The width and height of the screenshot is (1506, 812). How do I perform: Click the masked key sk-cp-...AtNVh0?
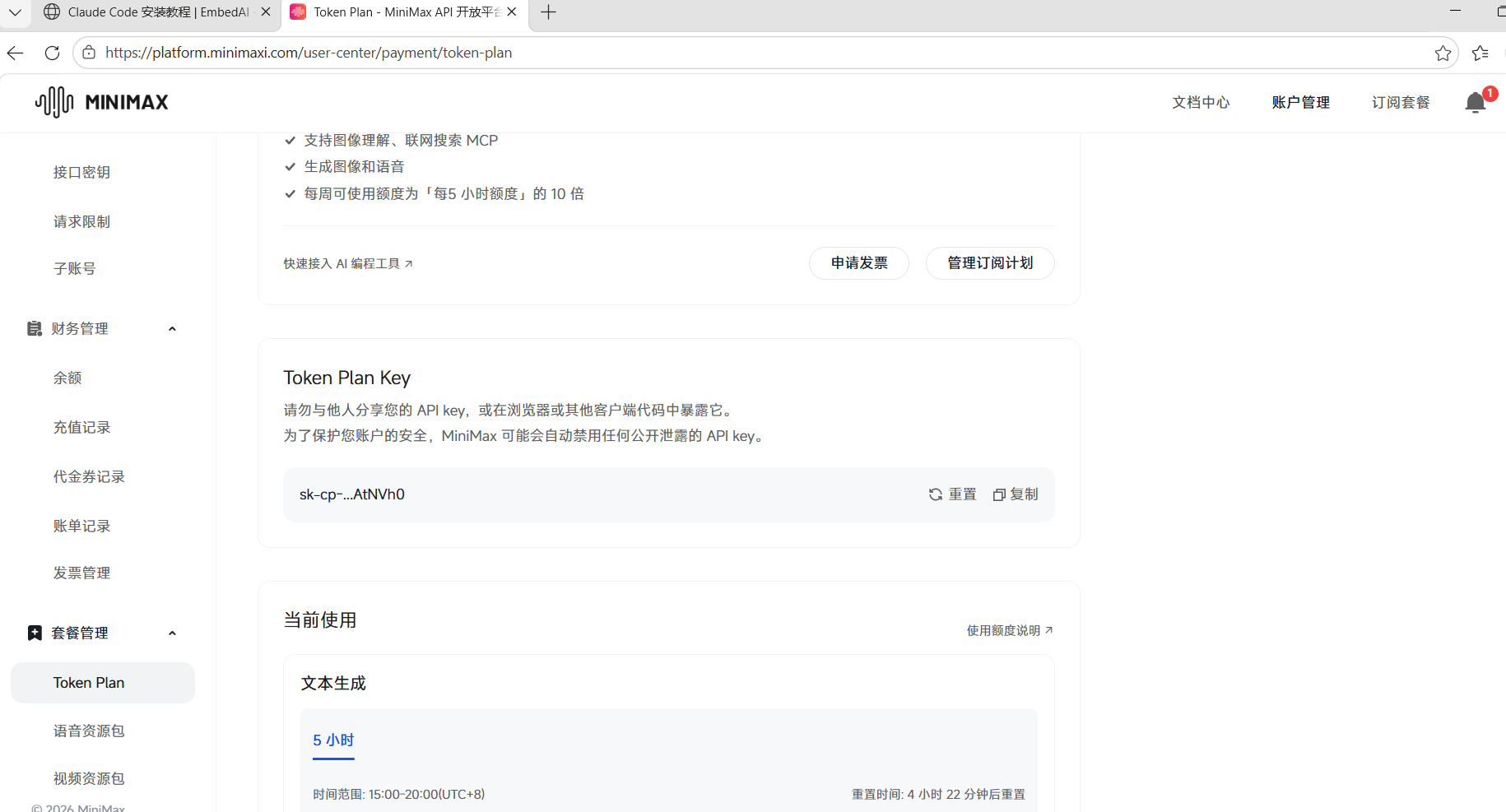coord(352,494)
